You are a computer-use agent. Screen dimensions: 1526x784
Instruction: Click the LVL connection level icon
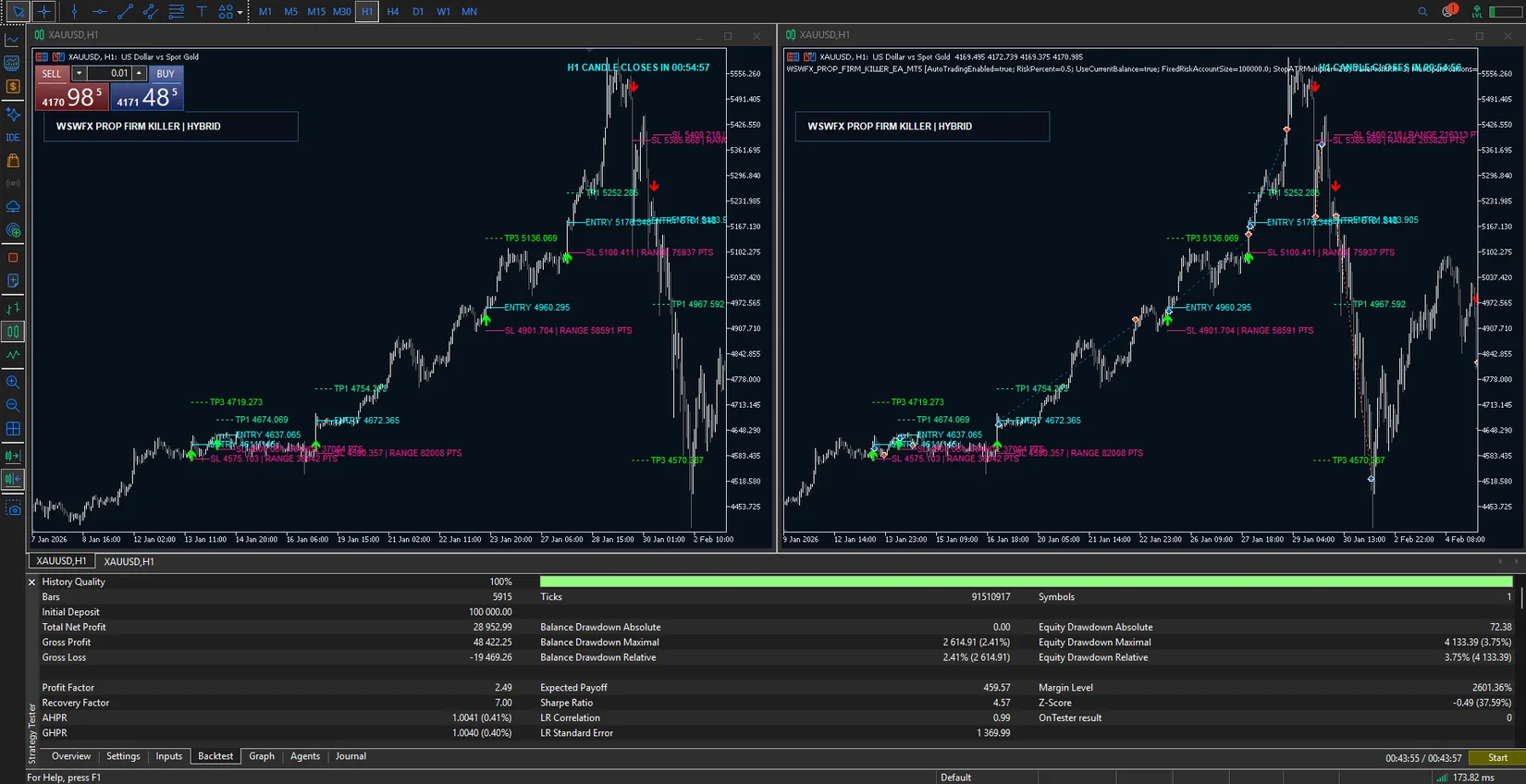[1477, 12]
